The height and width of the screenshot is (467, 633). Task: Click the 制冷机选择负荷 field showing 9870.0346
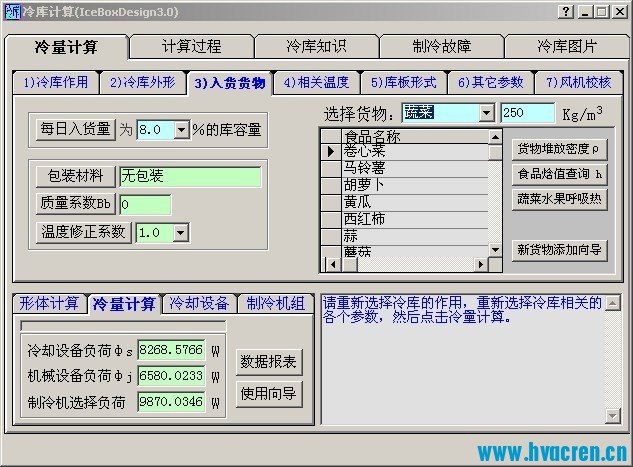171,402
